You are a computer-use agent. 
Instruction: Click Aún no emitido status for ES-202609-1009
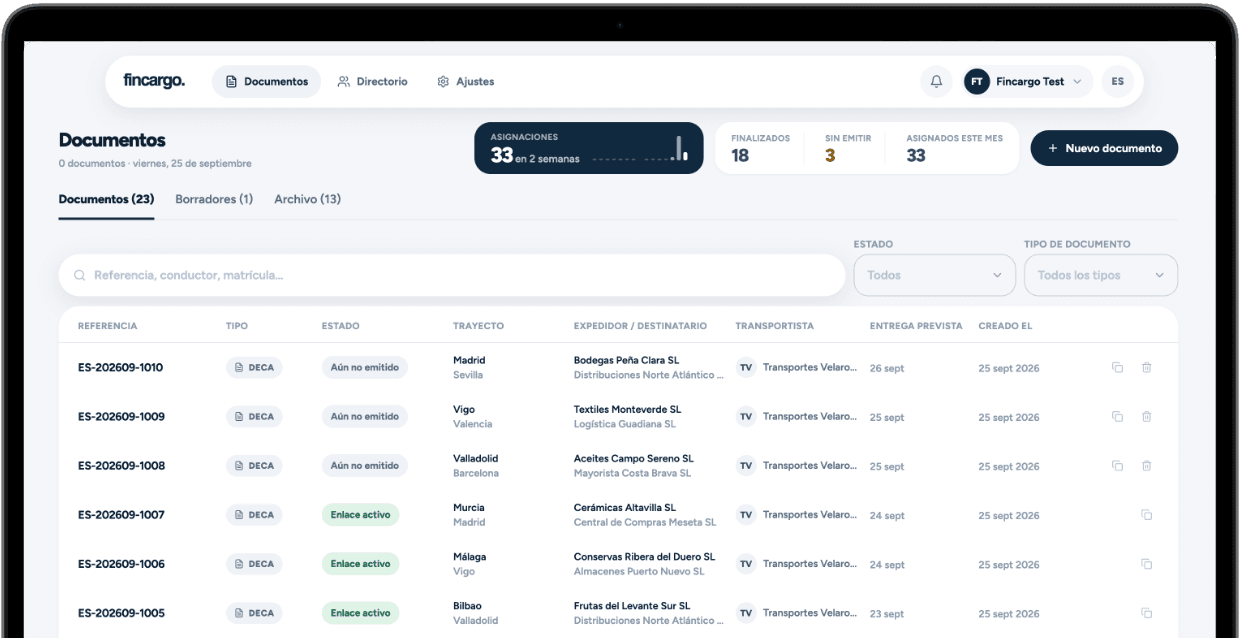[365, 417]
